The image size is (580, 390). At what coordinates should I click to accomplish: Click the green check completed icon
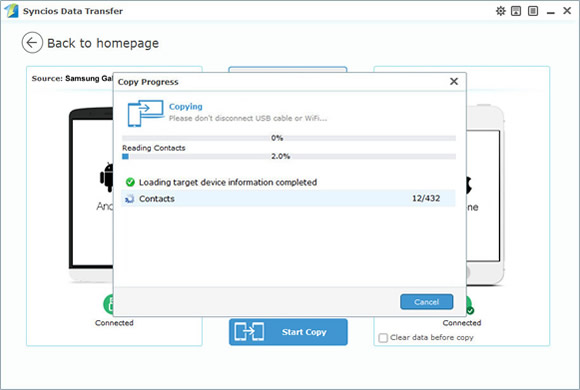[130, 182]
